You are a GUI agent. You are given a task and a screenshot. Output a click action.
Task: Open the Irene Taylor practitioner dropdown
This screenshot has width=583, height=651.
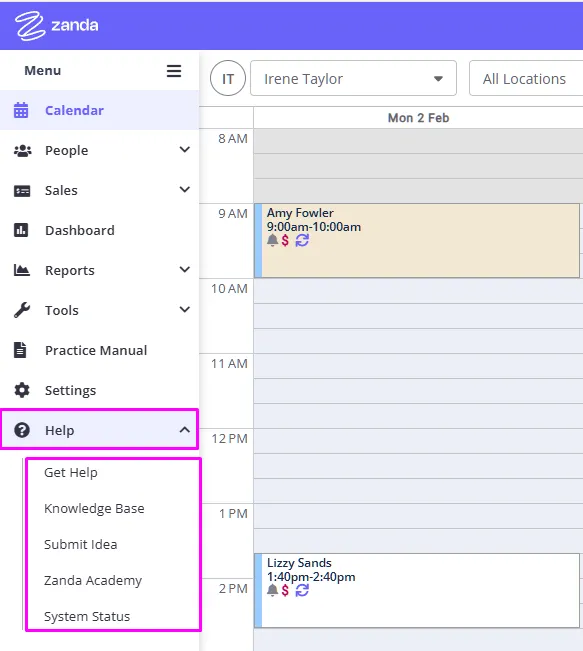point(353,78)
